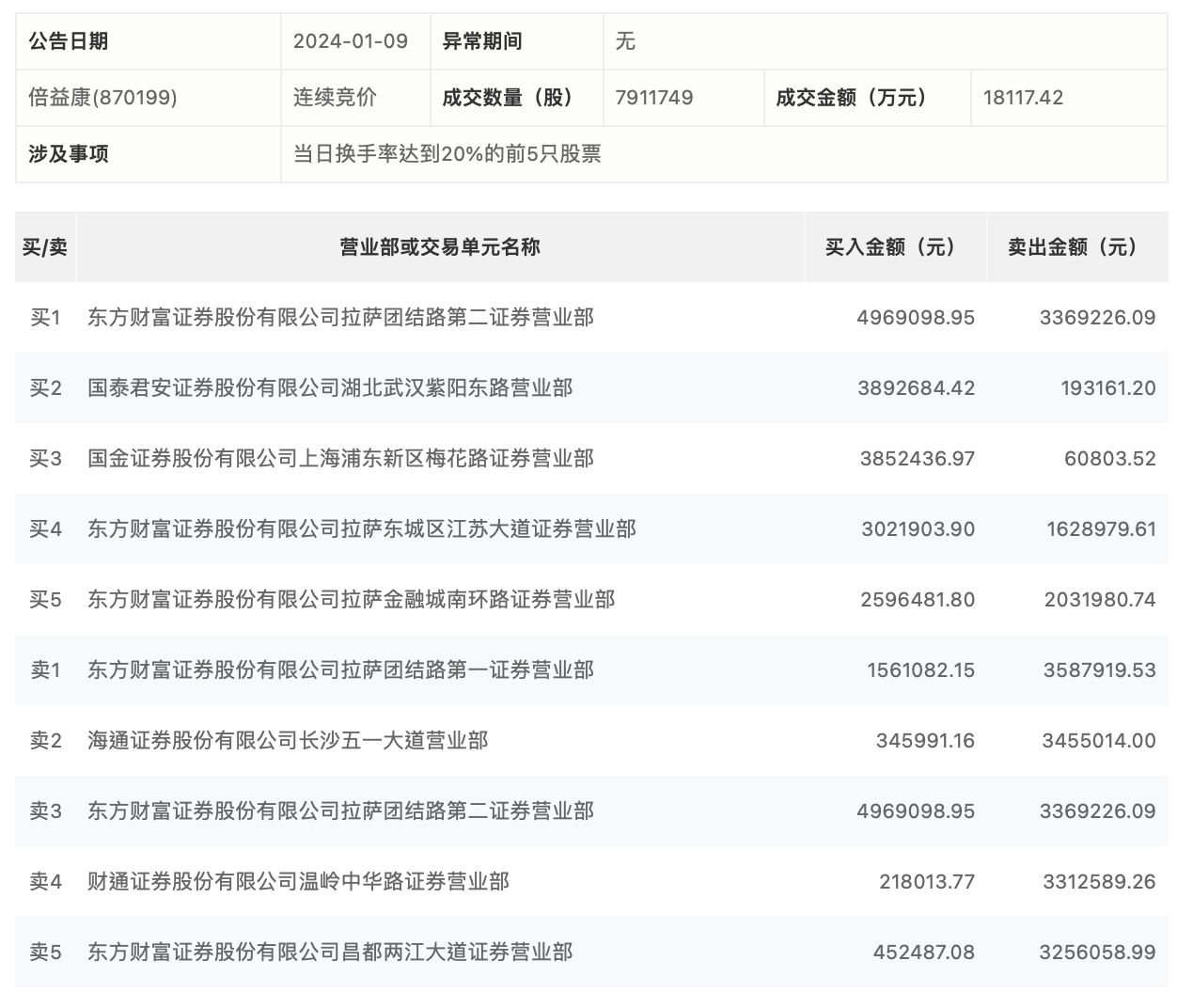Image resolution: width=1177 pixels, height=1008 pixels.
Task: Select the stock name 倍益康(870199)
Action: point(103,98)
